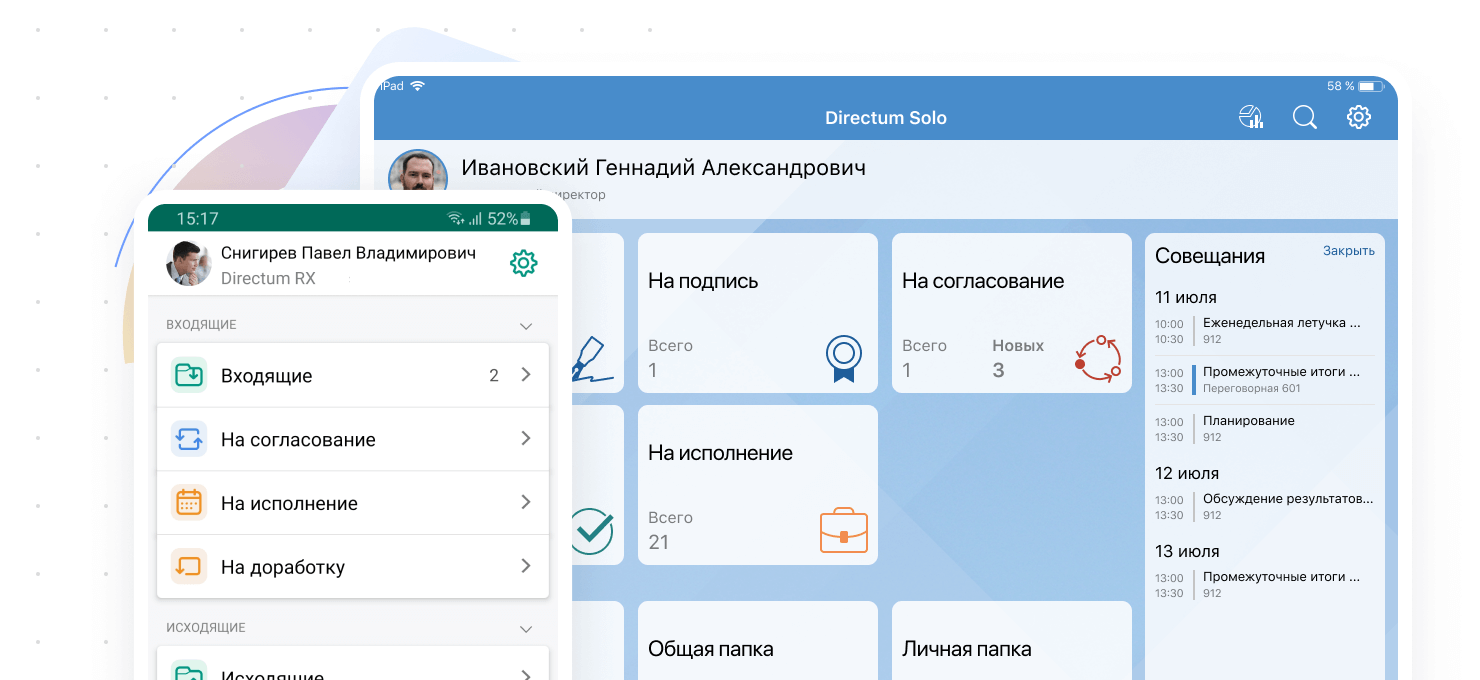Click the name Снигирев Павел Владимирович

coord(348,253)
